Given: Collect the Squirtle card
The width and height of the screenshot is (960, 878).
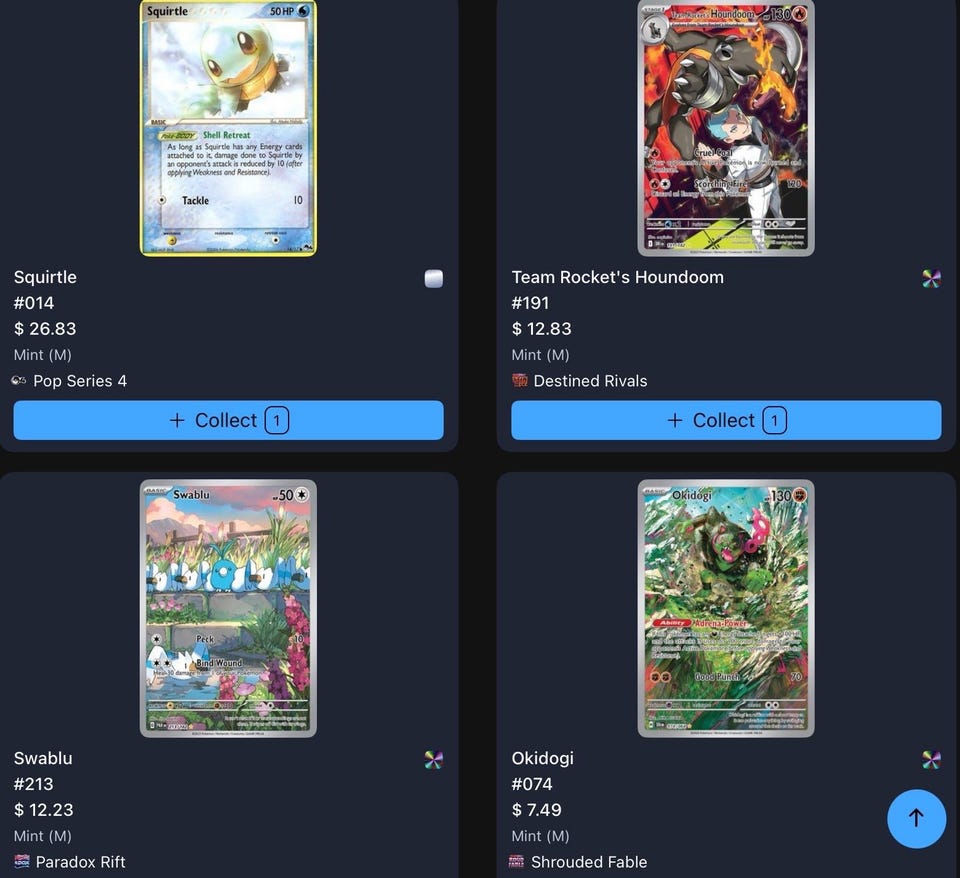Looking at the screenshot, I should 228,420.
